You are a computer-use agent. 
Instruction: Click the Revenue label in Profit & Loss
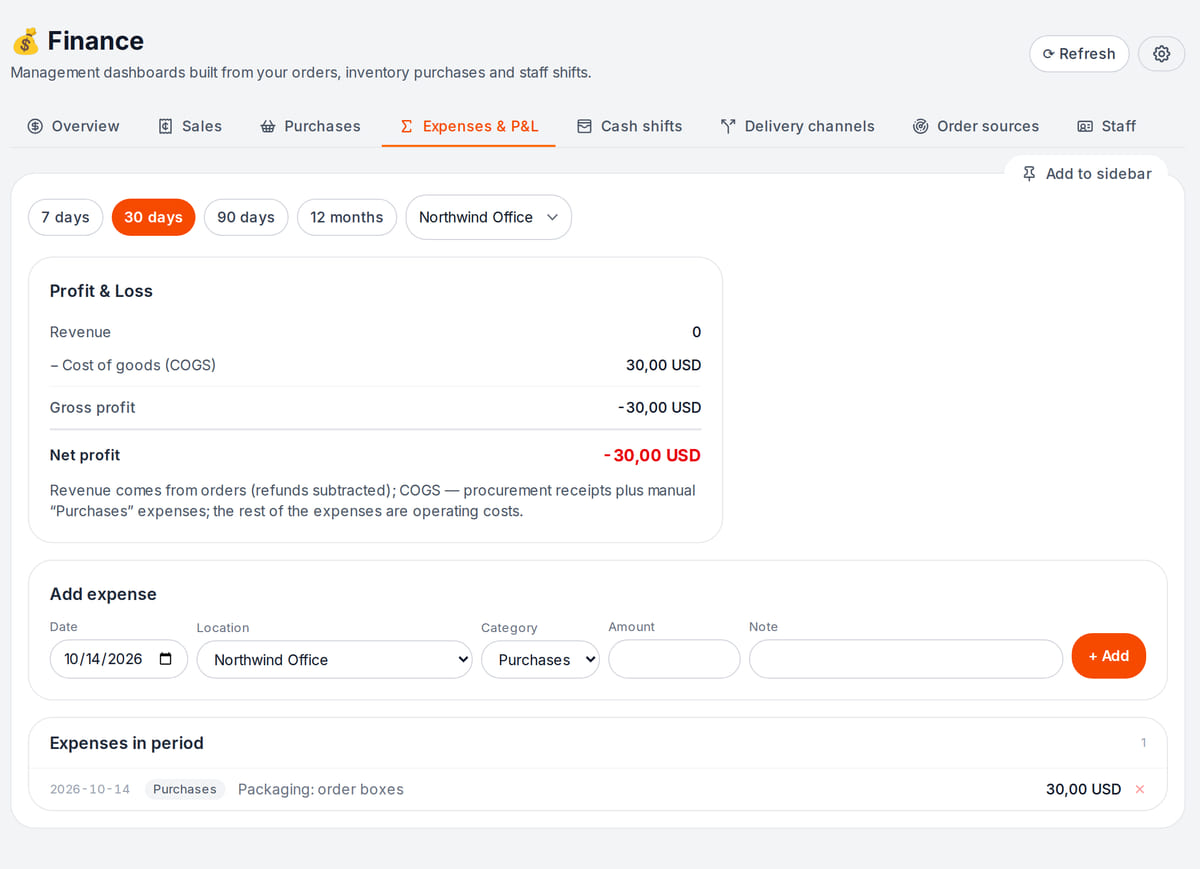coord(80,332)
